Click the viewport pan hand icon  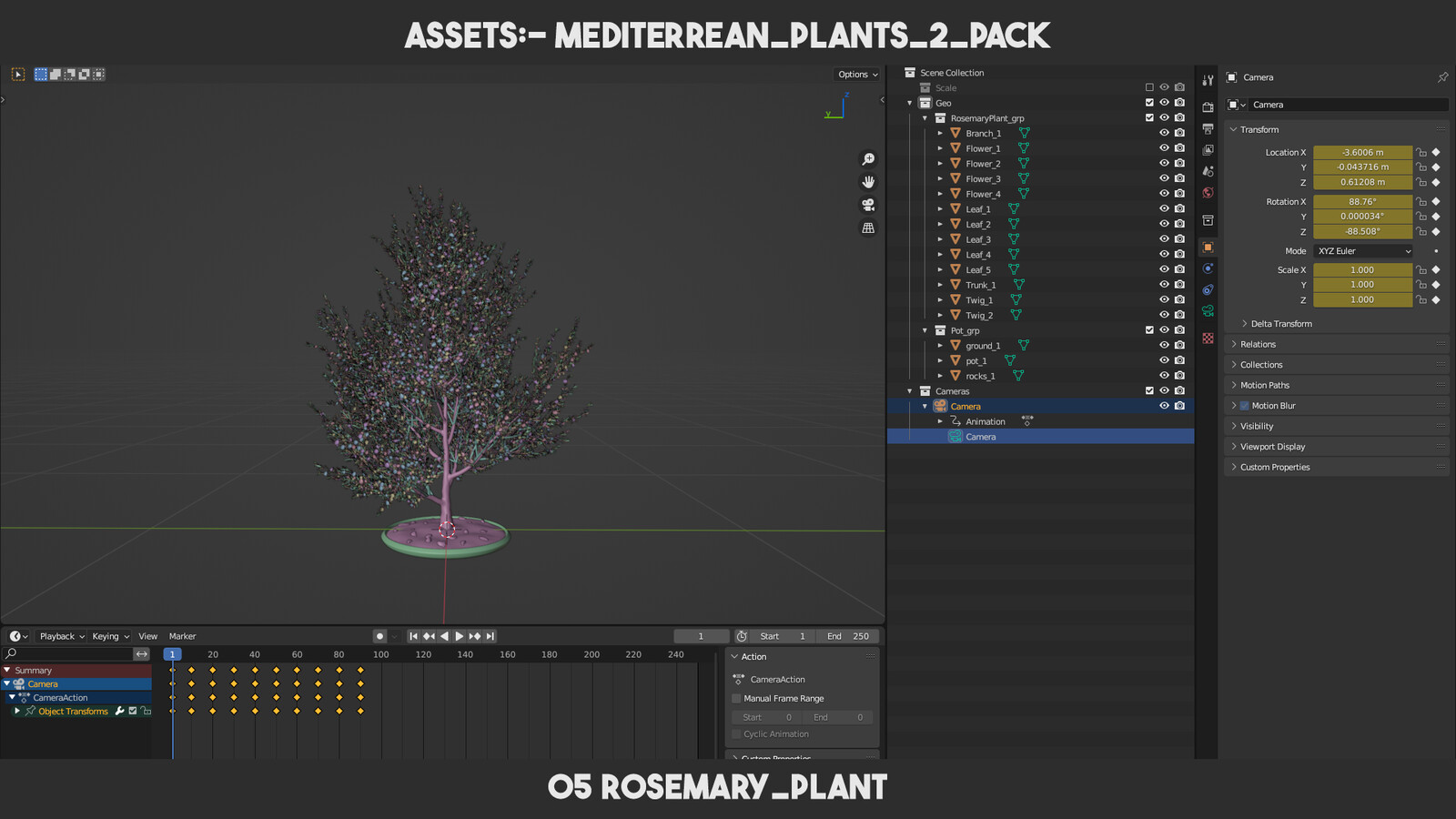pos(868,182)
